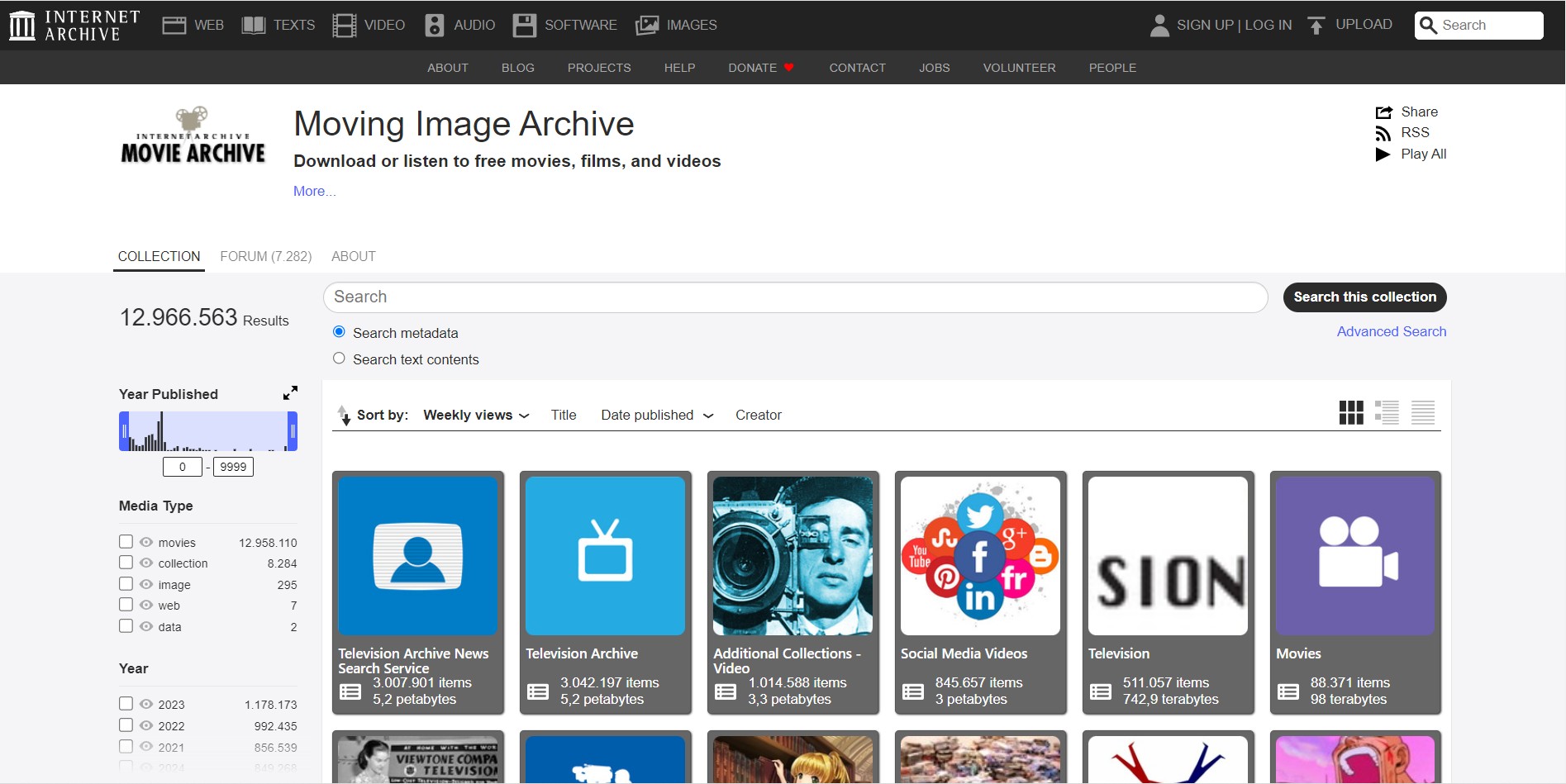This screenshot has width=1566, height=784.
Task: Focus the top-right Search box
Action: click(x=1479, y=26)
